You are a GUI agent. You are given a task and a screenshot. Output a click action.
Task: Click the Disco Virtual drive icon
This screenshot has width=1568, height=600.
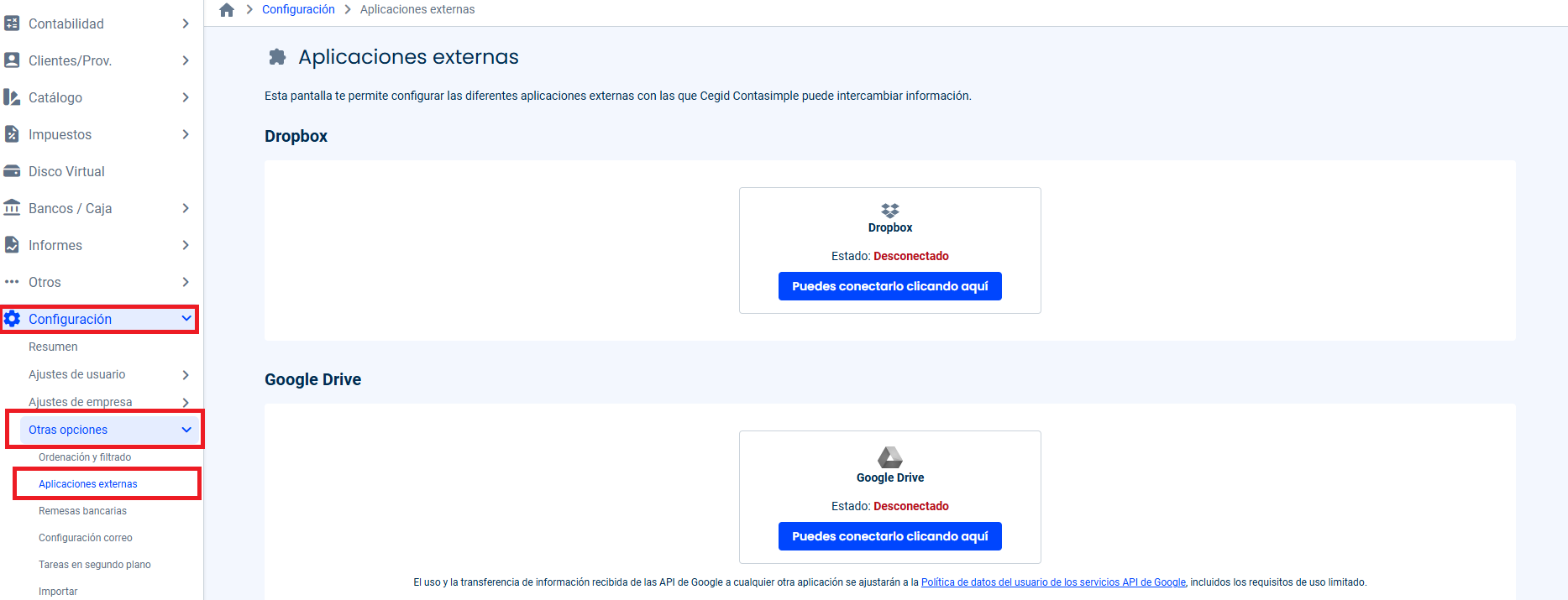point(12,171)
